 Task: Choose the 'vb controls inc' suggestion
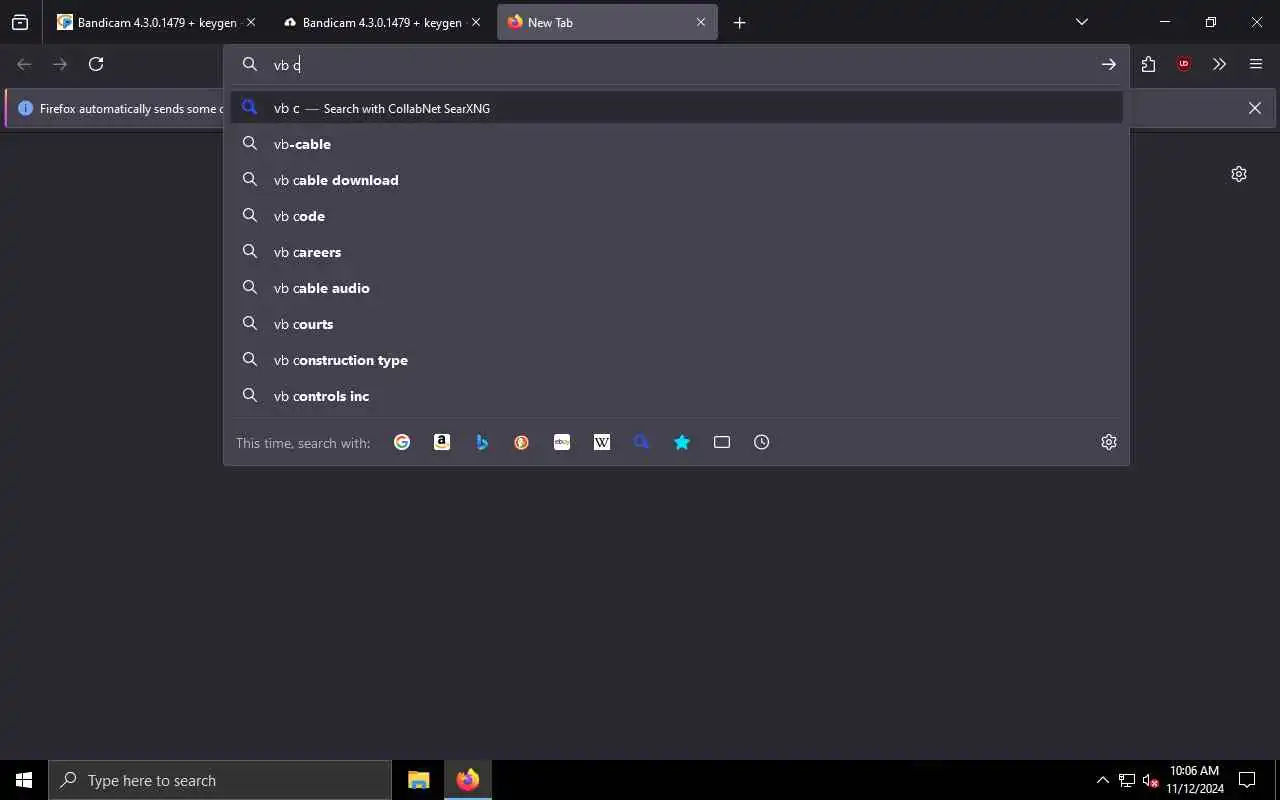(676, 396)
